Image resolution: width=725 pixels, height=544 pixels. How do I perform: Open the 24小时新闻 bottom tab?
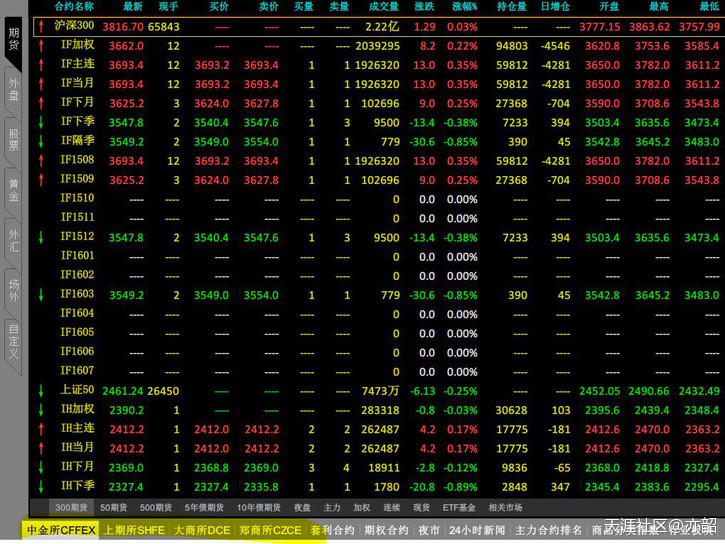(x=477, y=530)
